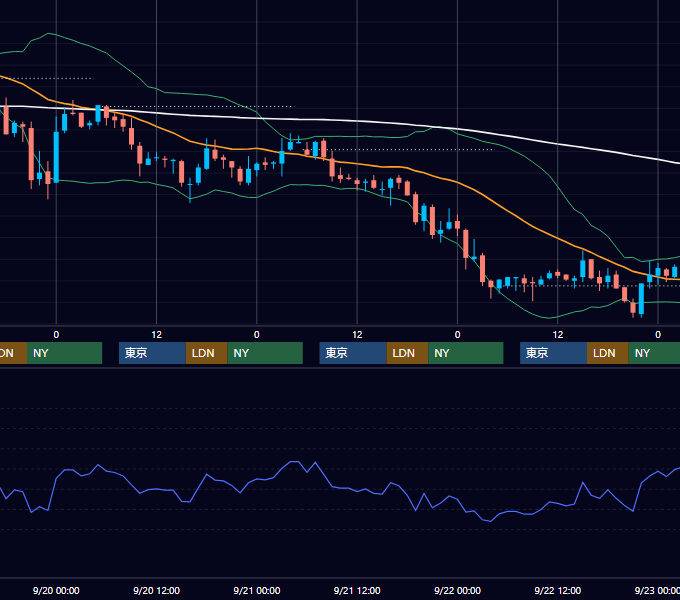
Task: Click the tall blue candle at 9/20 00:00
Action: 56,157
